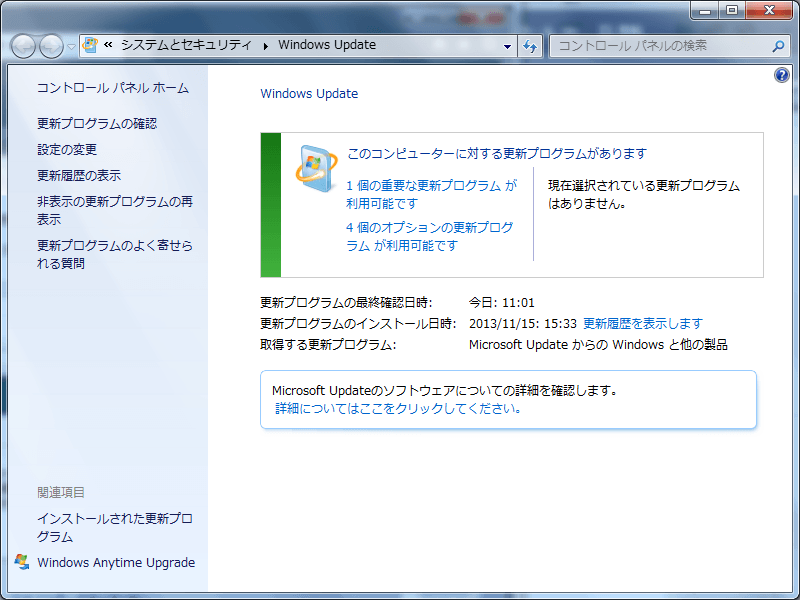
Task: Click the Forward navigation arrow button
Action: (x=52, y=46)
